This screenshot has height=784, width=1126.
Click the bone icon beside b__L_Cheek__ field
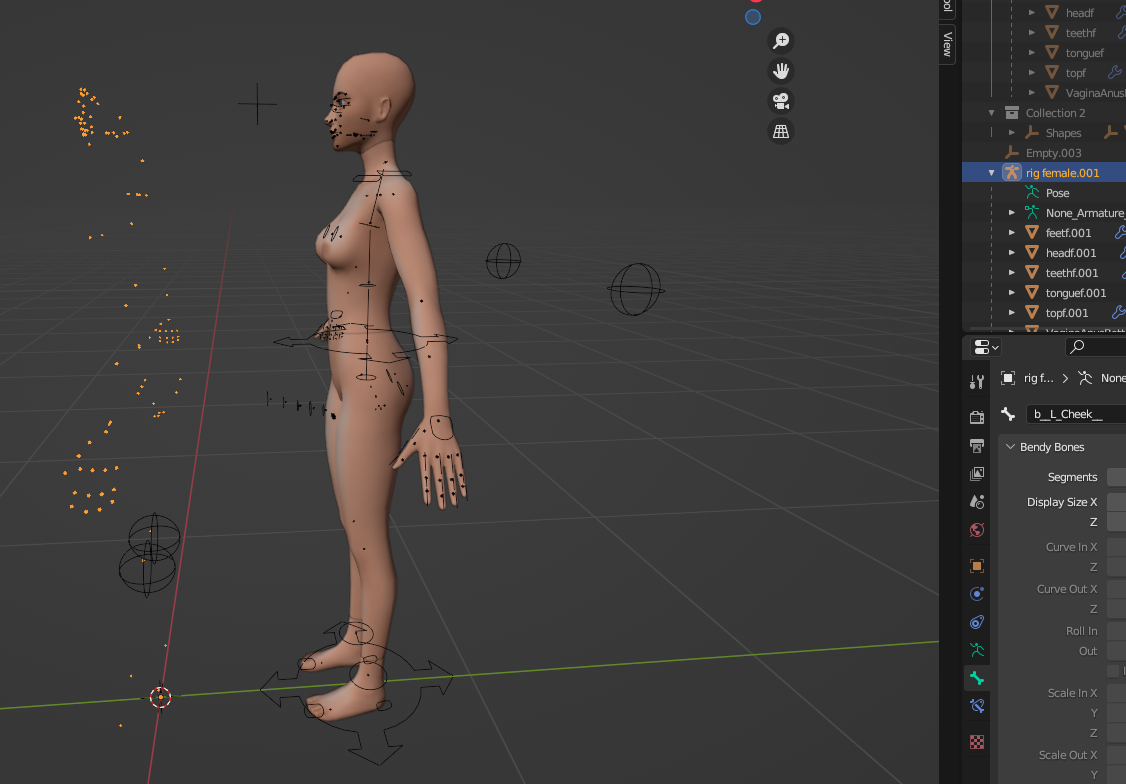1008,414
